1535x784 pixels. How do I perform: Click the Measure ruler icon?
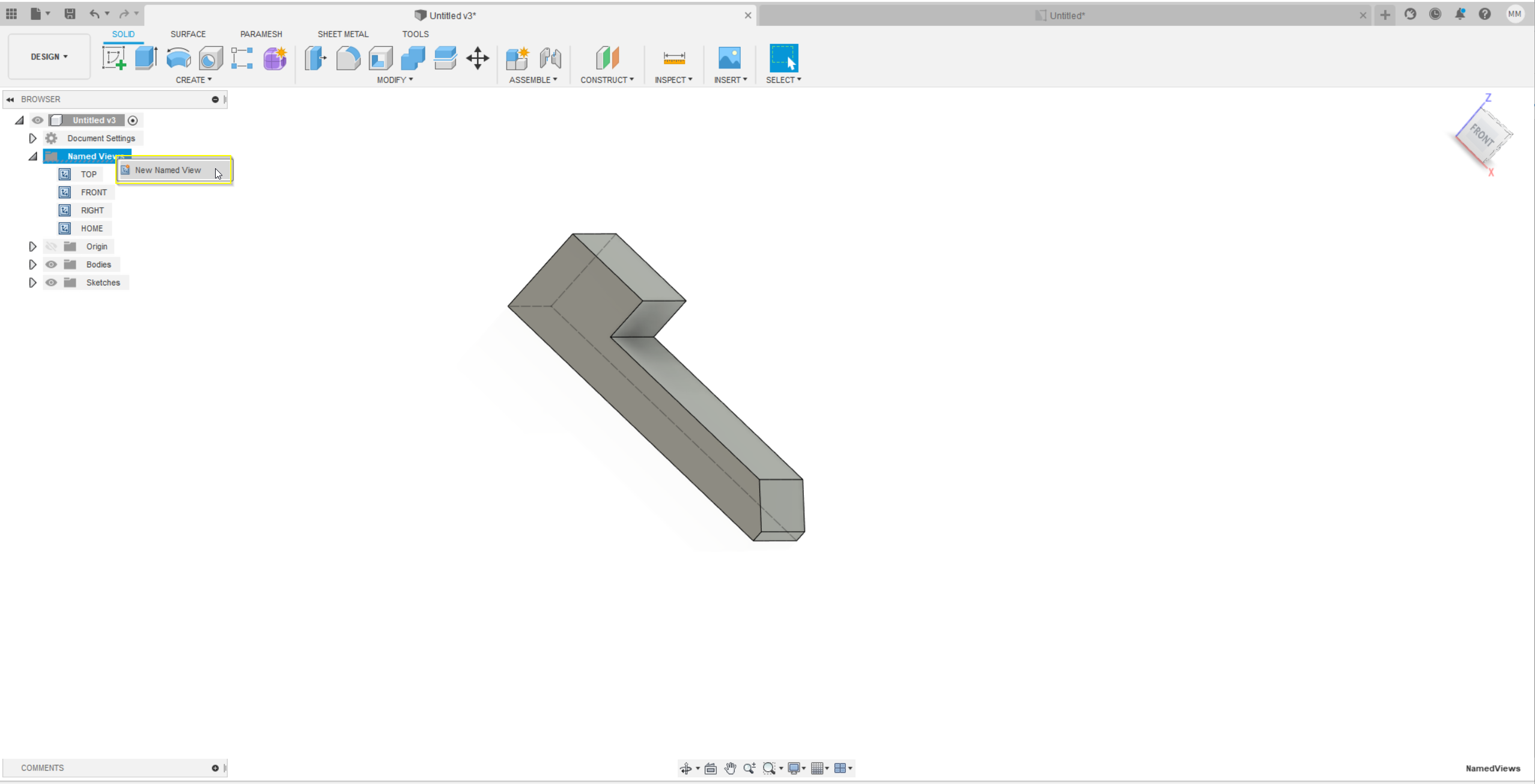tap(674, 58)
